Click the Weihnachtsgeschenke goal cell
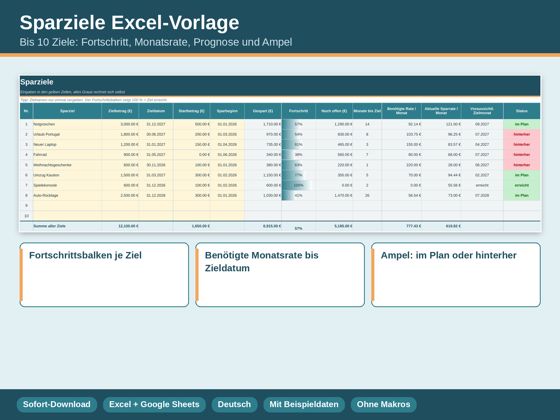 pos(67,165)
